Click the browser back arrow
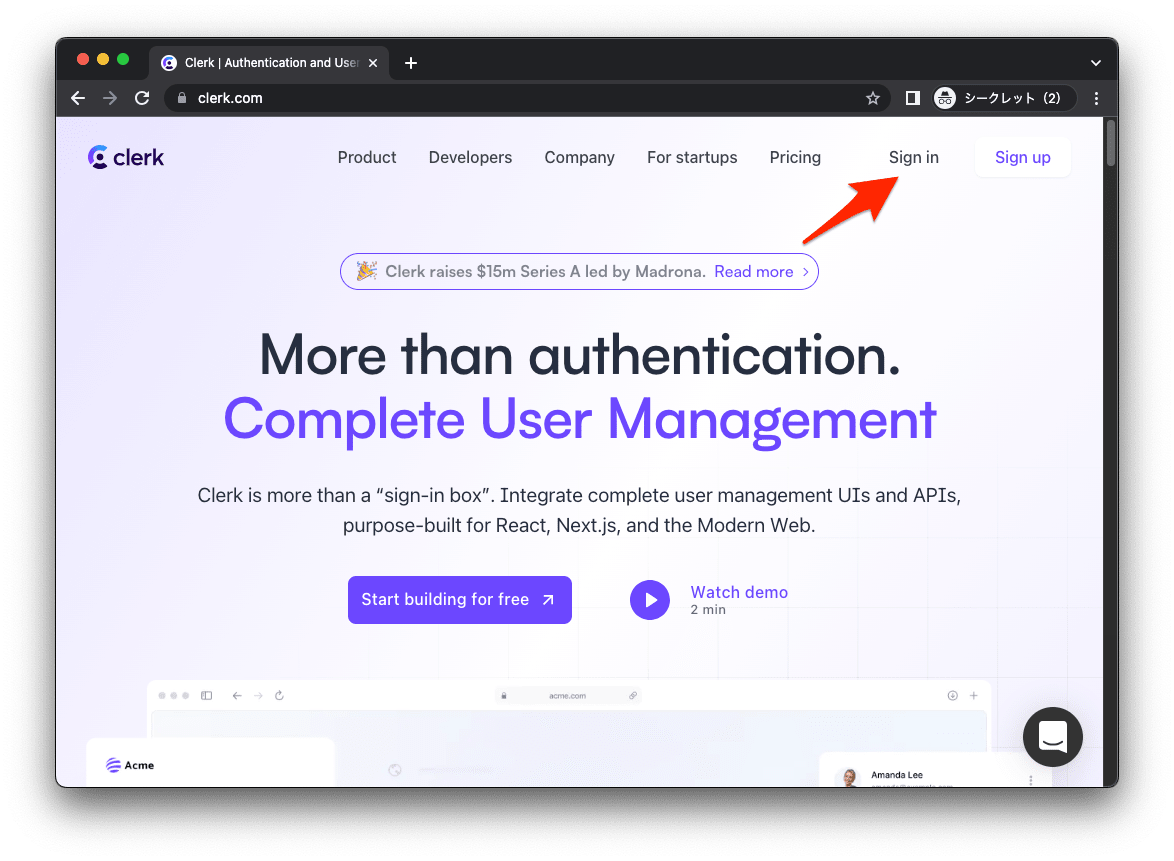The height and width of the screenshot is (861, 1174). [78, 98]
